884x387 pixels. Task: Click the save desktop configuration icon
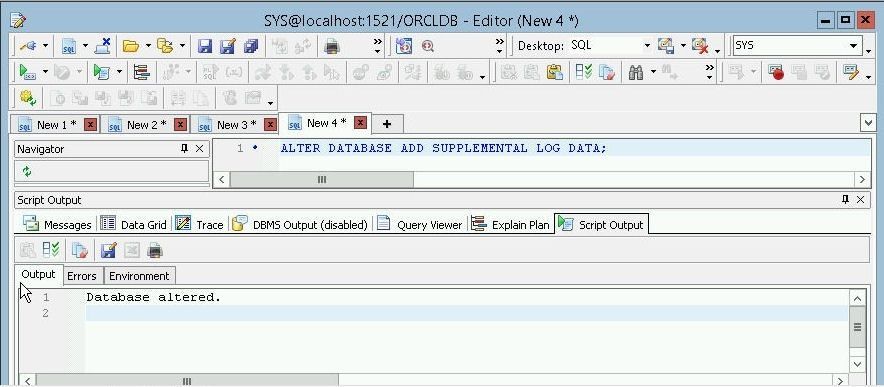coord(666,46)
